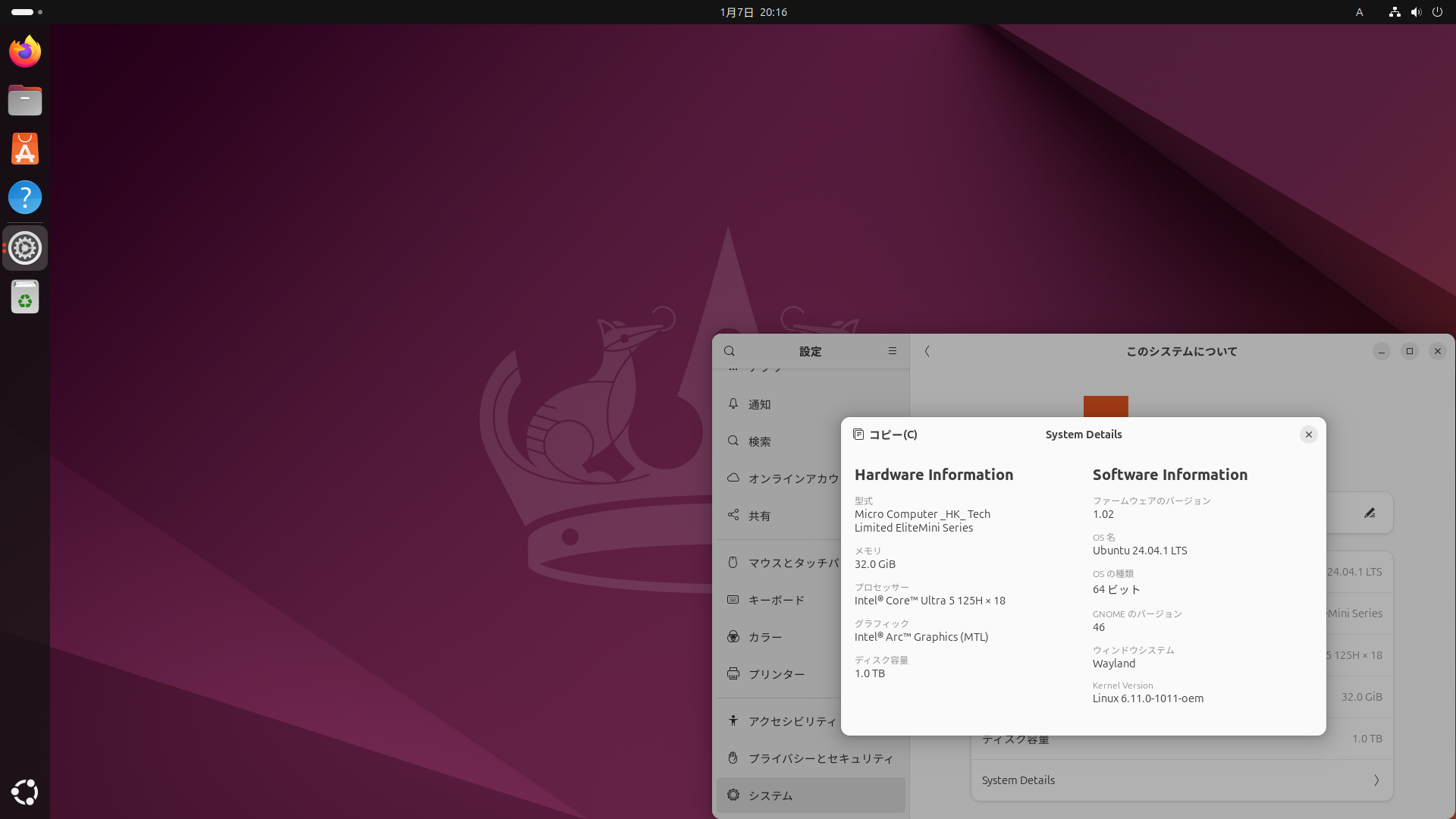The height and width of the screenshot is (819, 1456).
Task: Select プライバシーとセキュリティ in sidebar
Action: pyautogui.click(x=821, y=758)
